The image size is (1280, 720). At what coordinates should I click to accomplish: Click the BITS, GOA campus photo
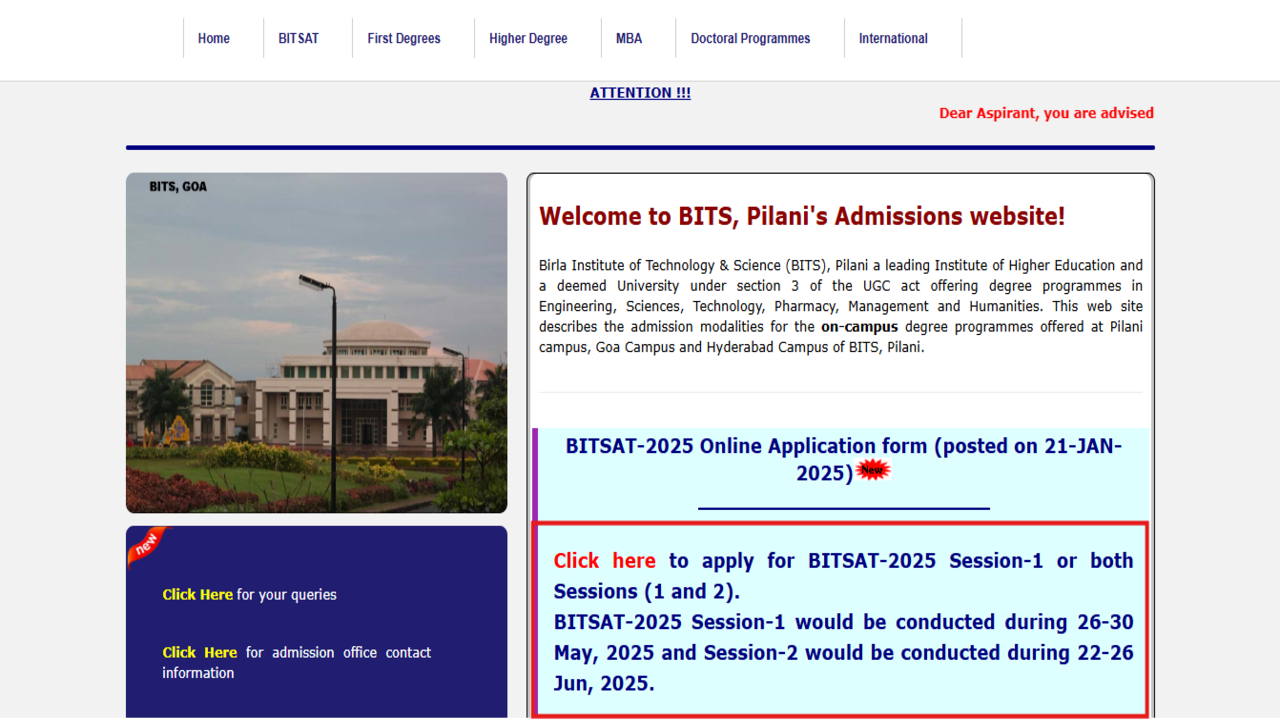click(316, 343)
